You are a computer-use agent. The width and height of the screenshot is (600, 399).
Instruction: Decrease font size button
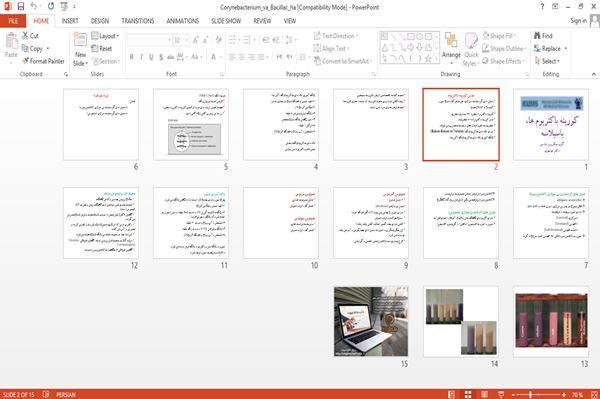(205, 40)
